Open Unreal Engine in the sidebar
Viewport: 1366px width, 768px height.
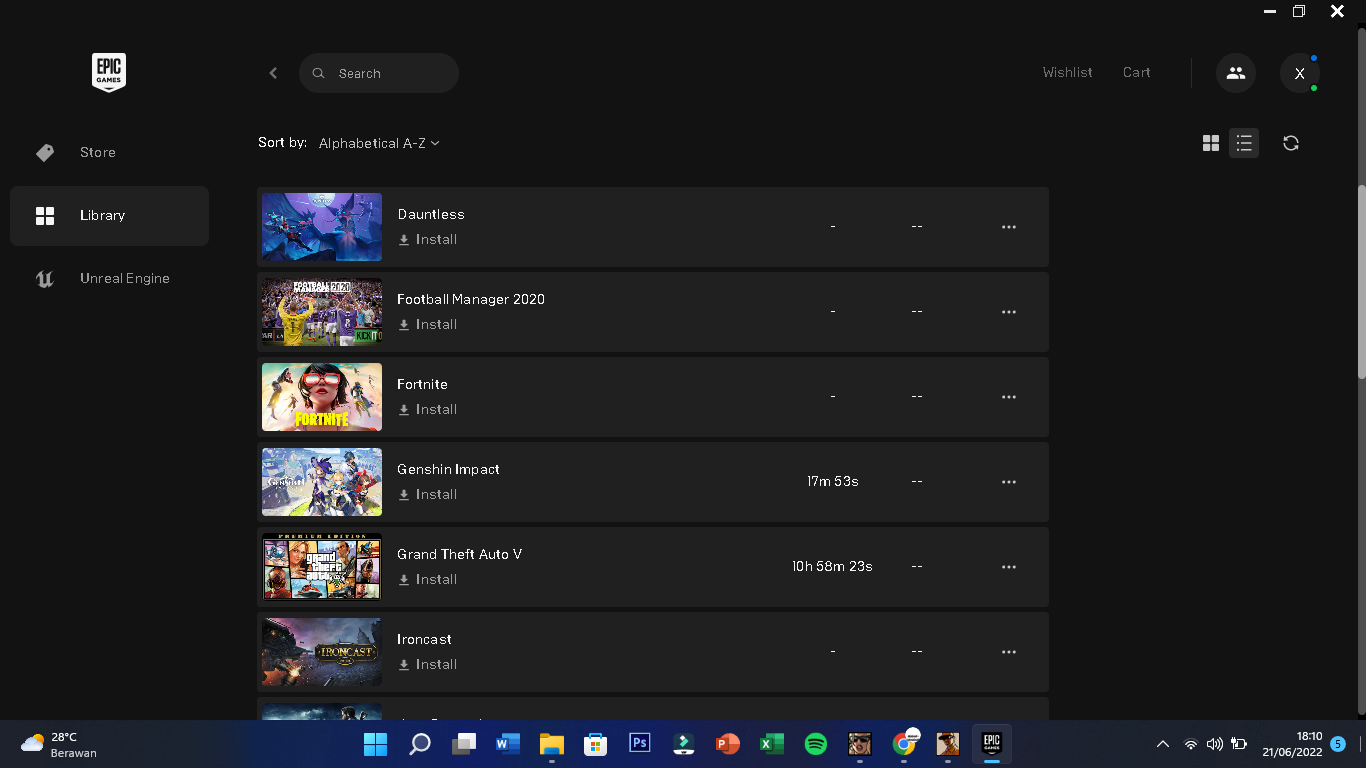click(x=109, y=278)
